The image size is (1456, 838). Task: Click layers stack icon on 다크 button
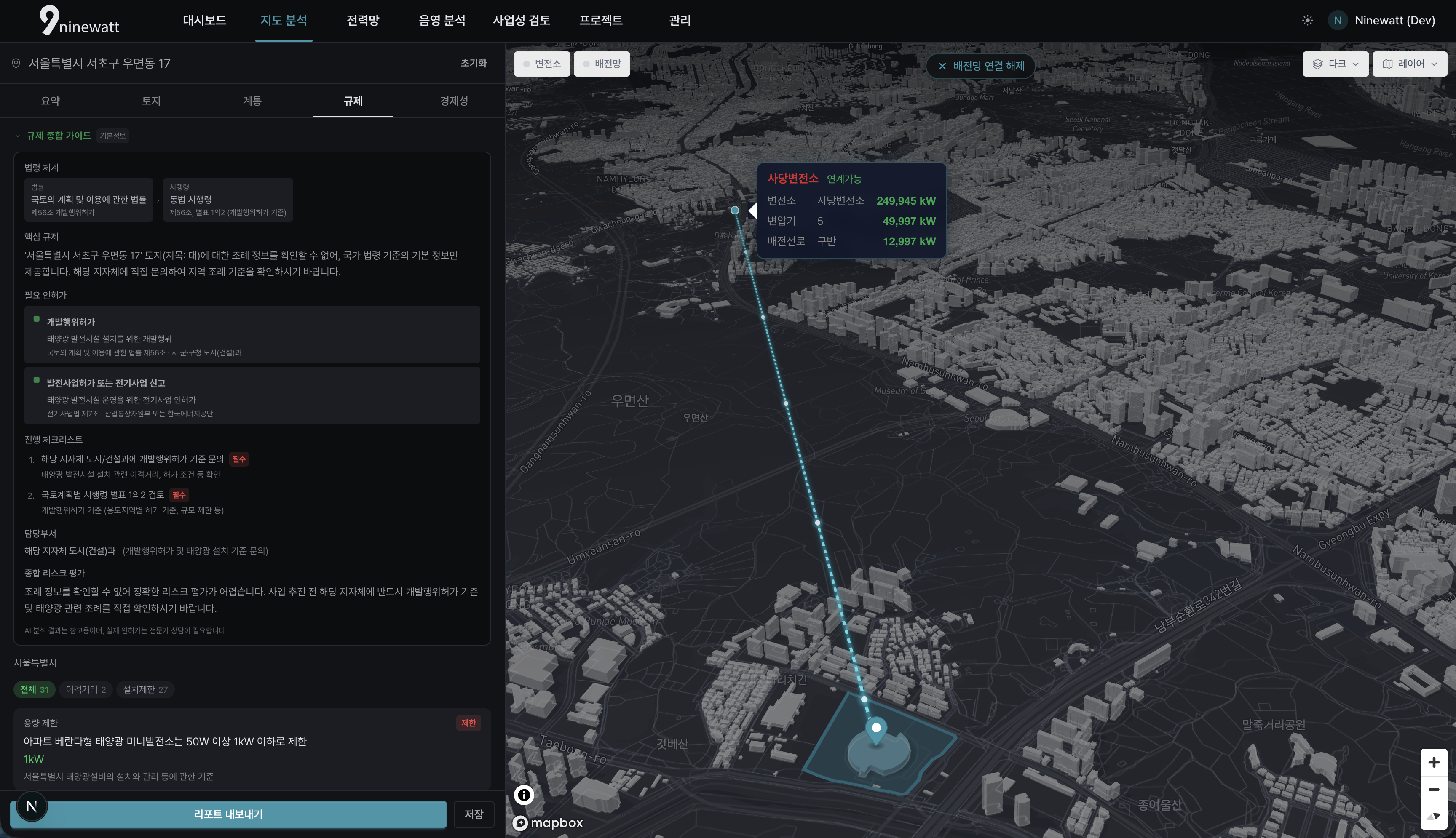1317,64
